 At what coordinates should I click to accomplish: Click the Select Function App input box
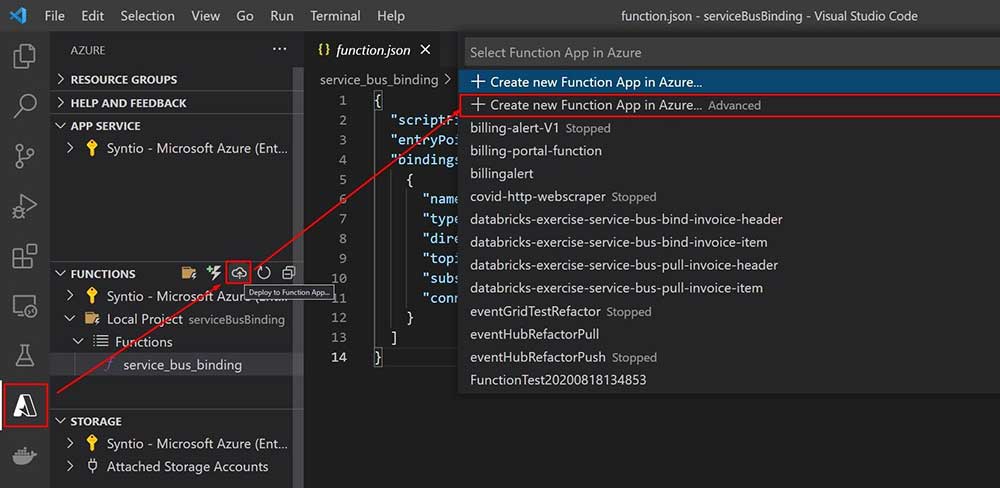732,52
